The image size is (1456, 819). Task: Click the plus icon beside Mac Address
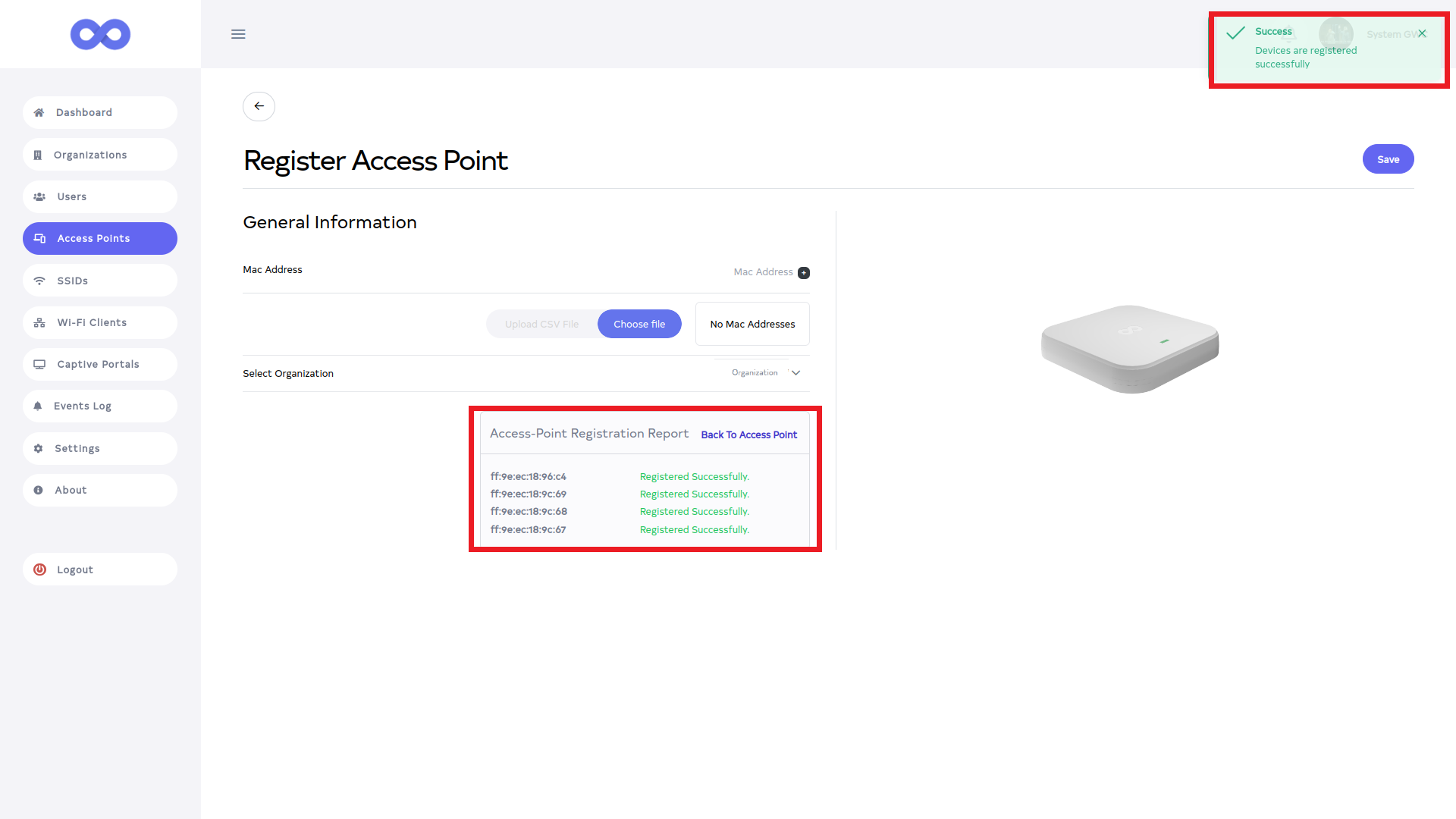(804, 273)
